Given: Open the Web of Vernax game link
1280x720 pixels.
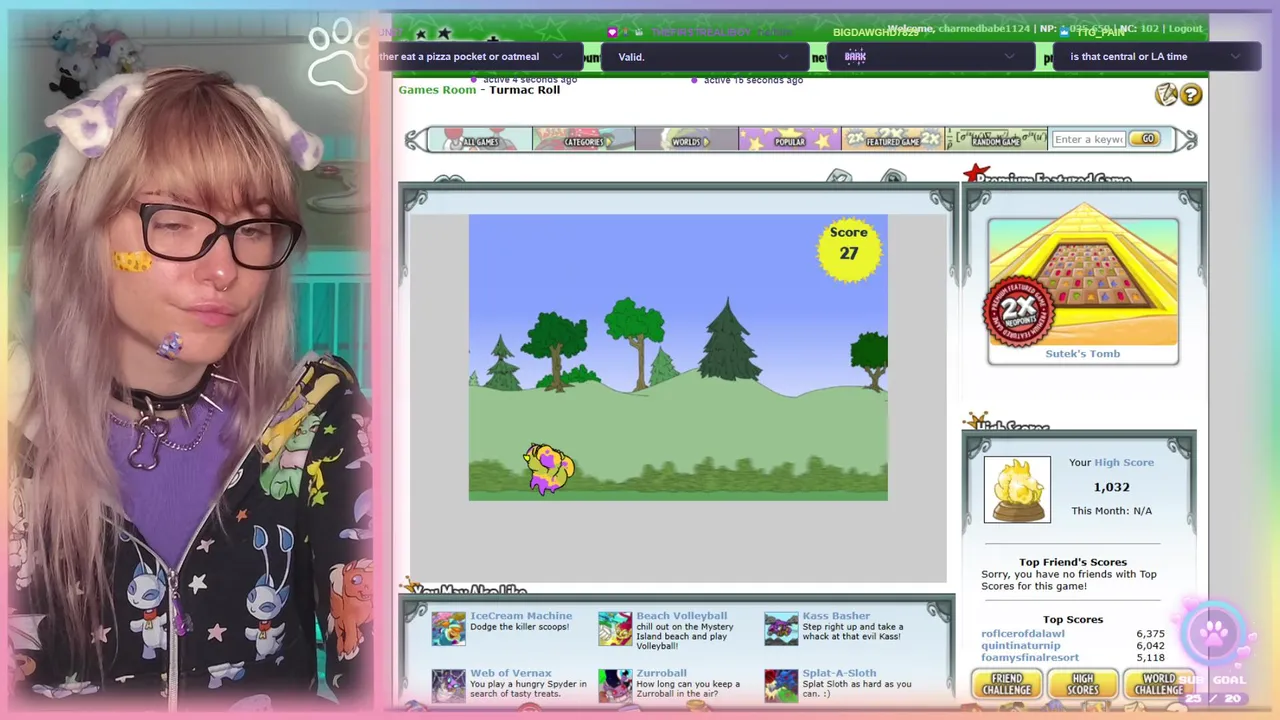Looking at the screenshot, I should point(510,673).
